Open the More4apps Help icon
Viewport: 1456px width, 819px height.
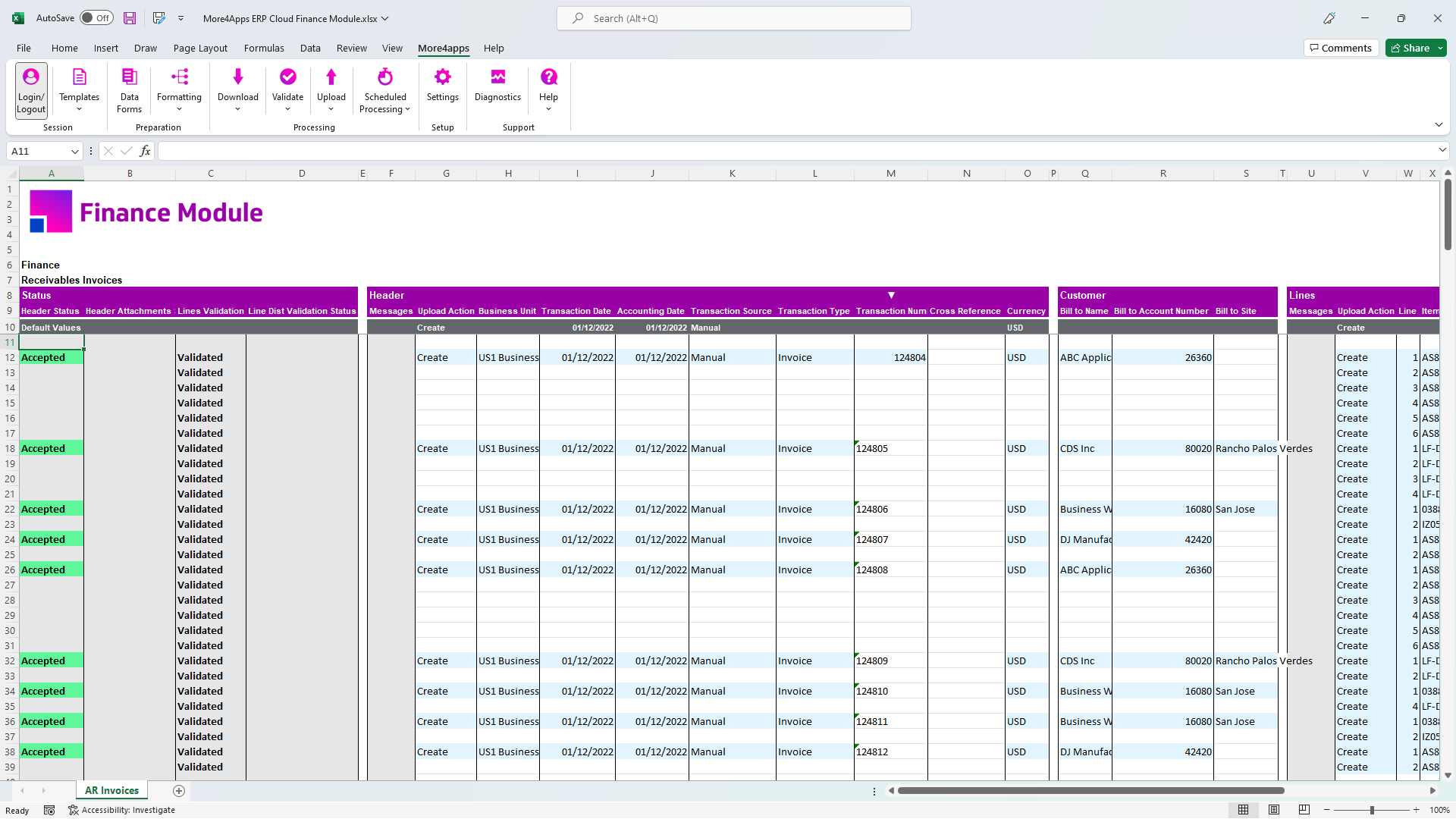click(x=548, y=90)
